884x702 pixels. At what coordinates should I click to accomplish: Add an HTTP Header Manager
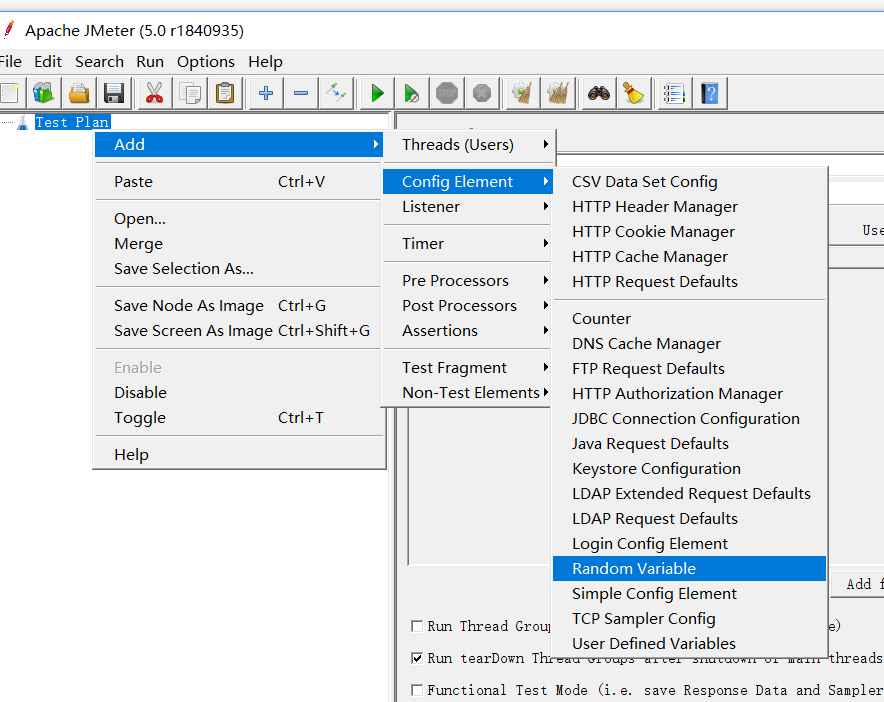[x=689, y=206]
